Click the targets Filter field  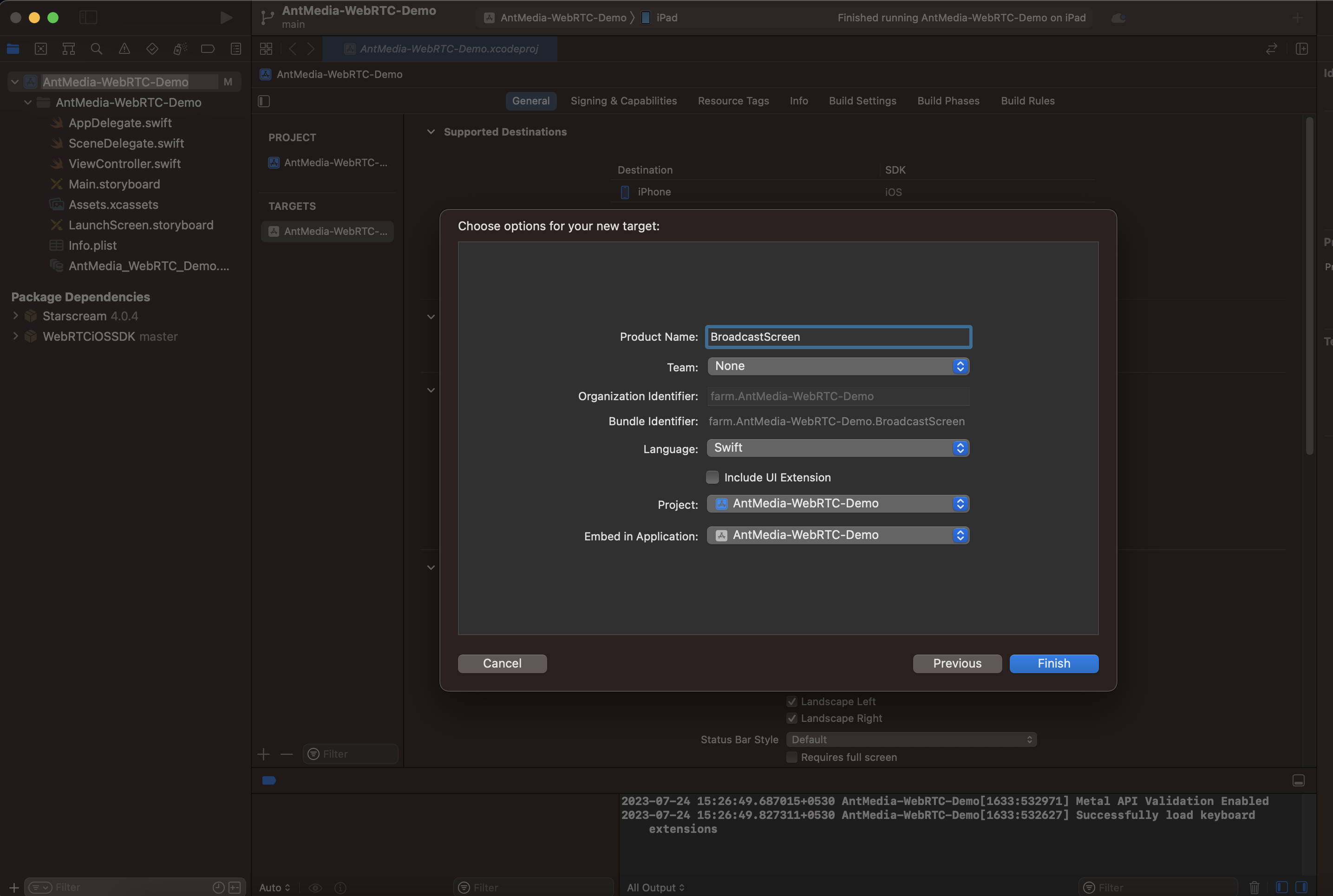point(350,754)
